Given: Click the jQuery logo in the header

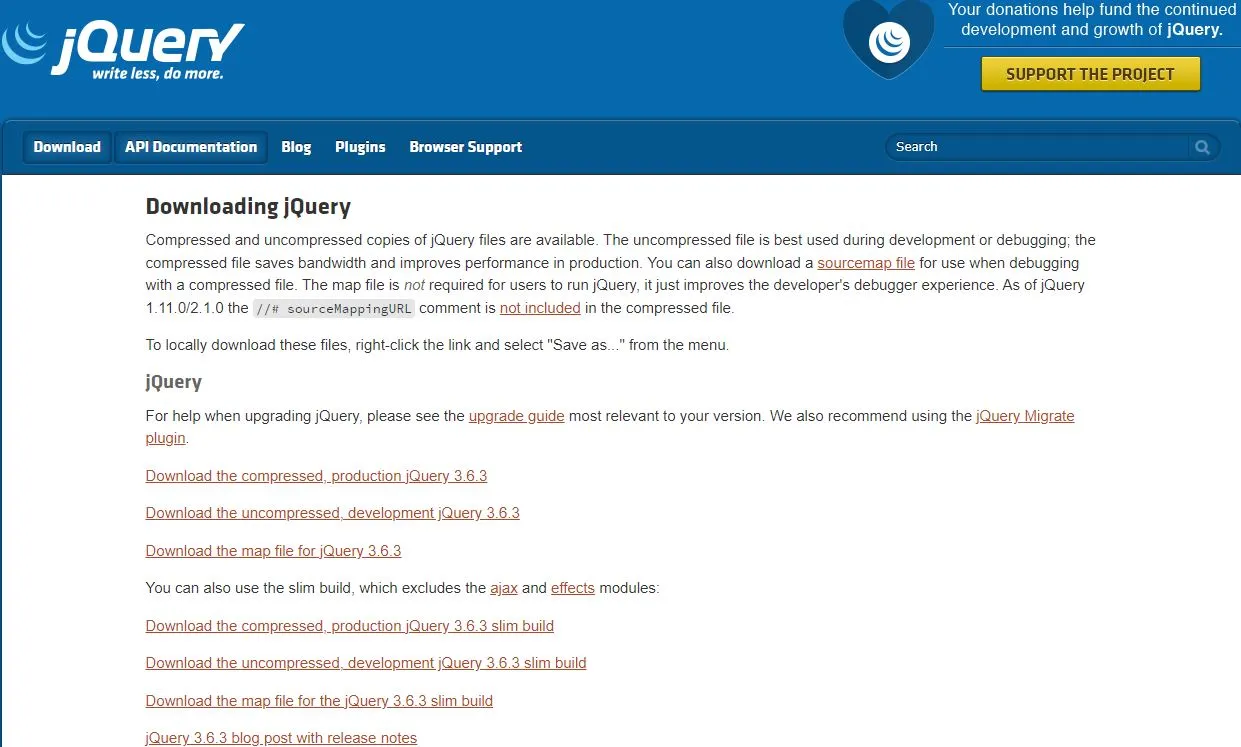Looking at the screenshot, I should [123, 50].
